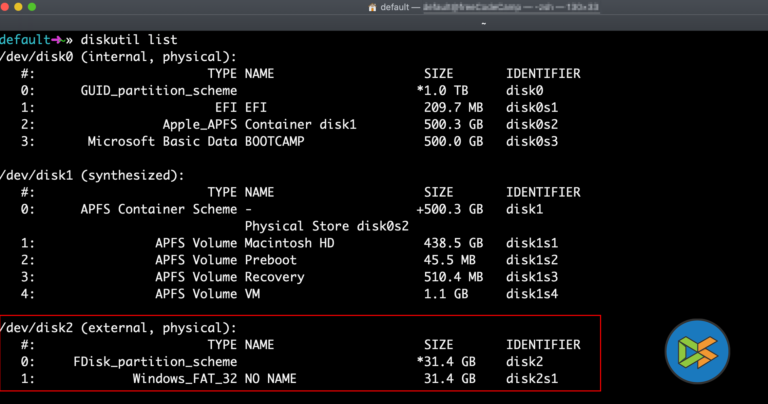The height and width of the screenshot is (404, 768).
Task: Click the FDisk_partition_scheme type text
Action: coord(155,361)
